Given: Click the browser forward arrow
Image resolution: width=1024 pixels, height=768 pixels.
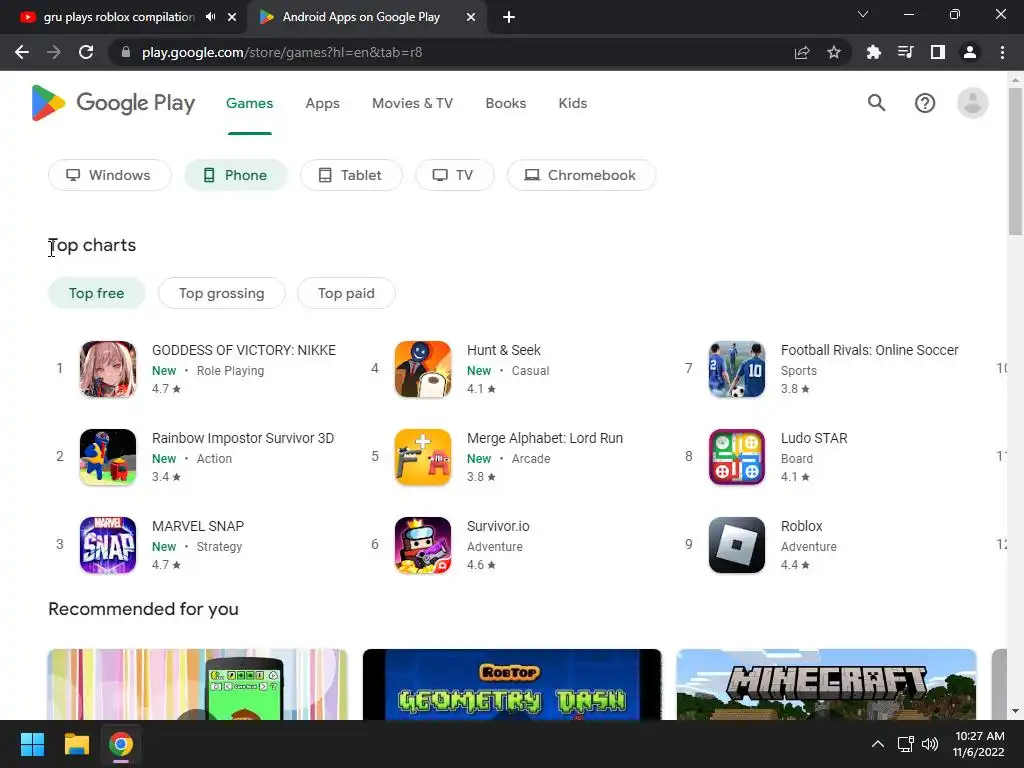Looking at the screenshot, I should [54, 52].
